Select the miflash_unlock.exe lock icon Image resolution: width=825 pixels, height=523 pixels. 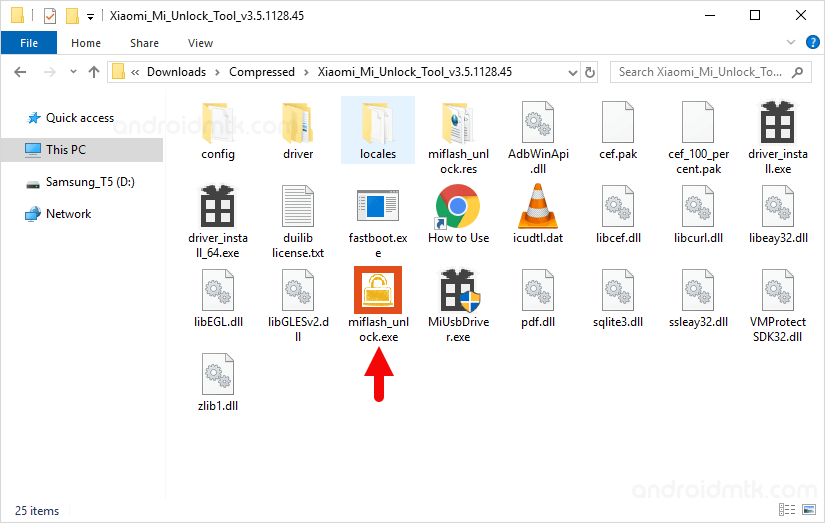pyautogui.click(x=378, y=290)
